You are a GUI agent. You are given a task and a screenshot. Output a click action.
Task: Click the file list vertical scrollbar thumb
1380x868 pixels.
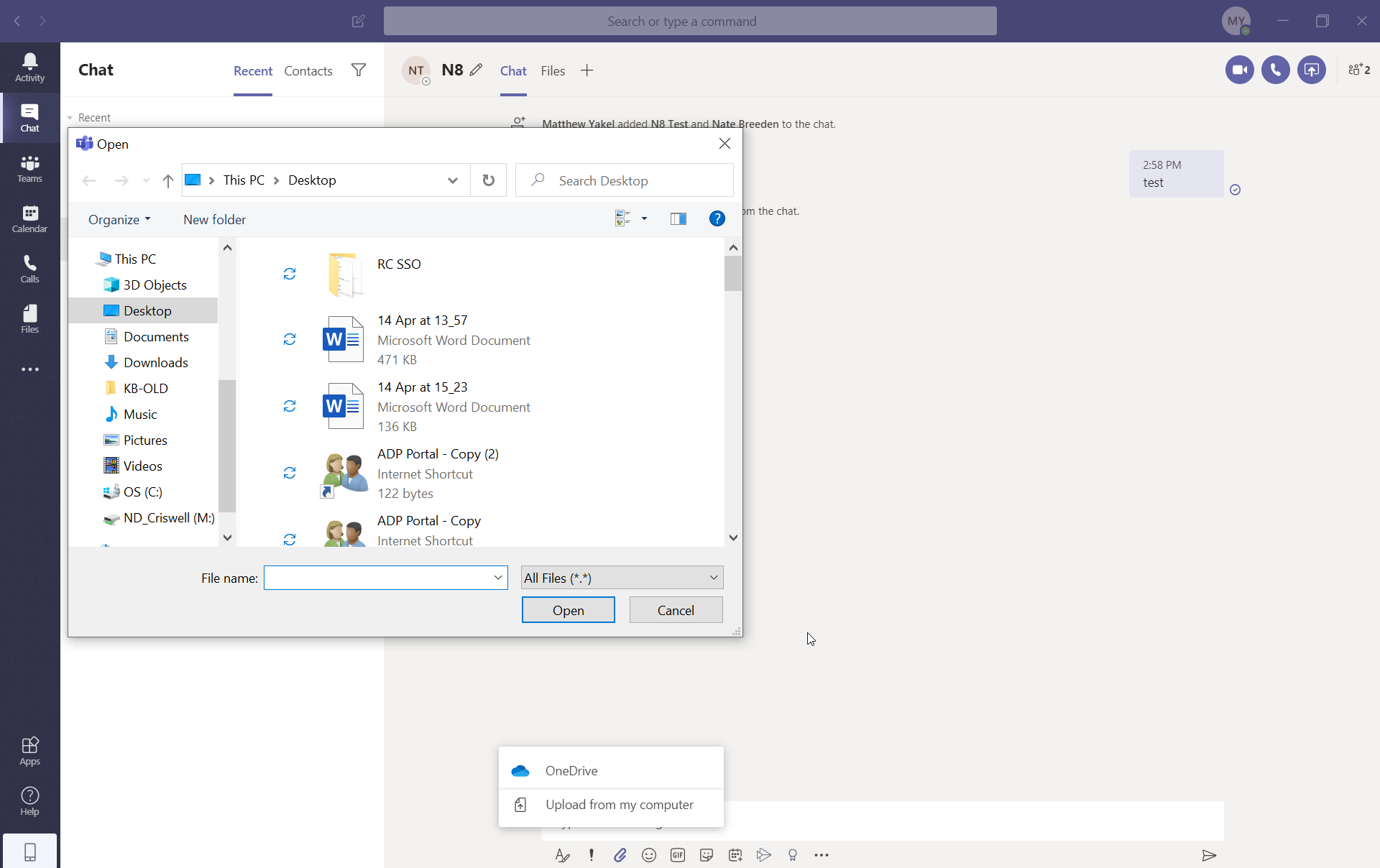[x=732, y=273]
